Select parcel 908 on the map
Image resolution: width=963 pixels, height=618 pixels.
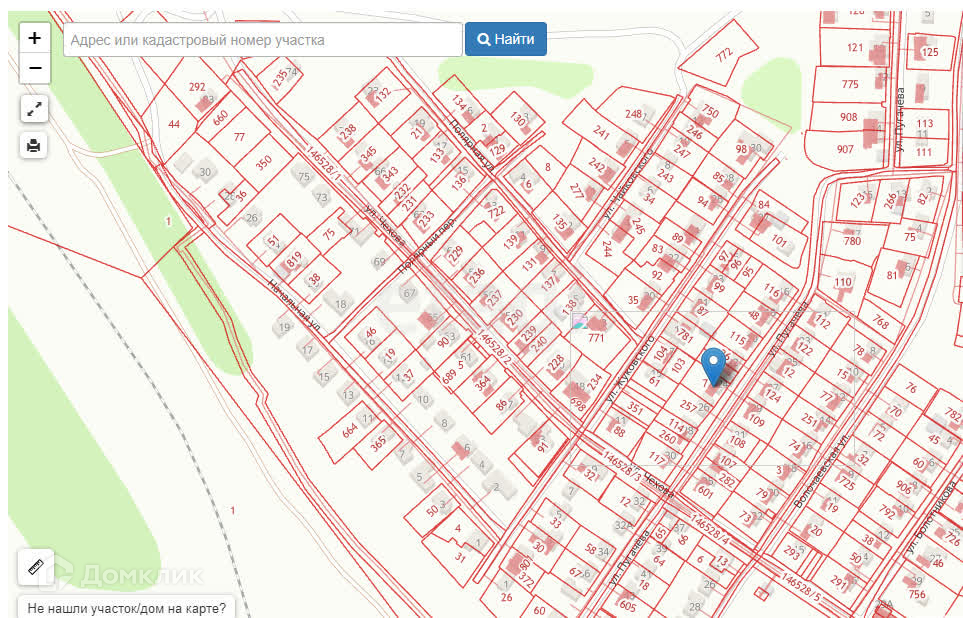(848, 117)
